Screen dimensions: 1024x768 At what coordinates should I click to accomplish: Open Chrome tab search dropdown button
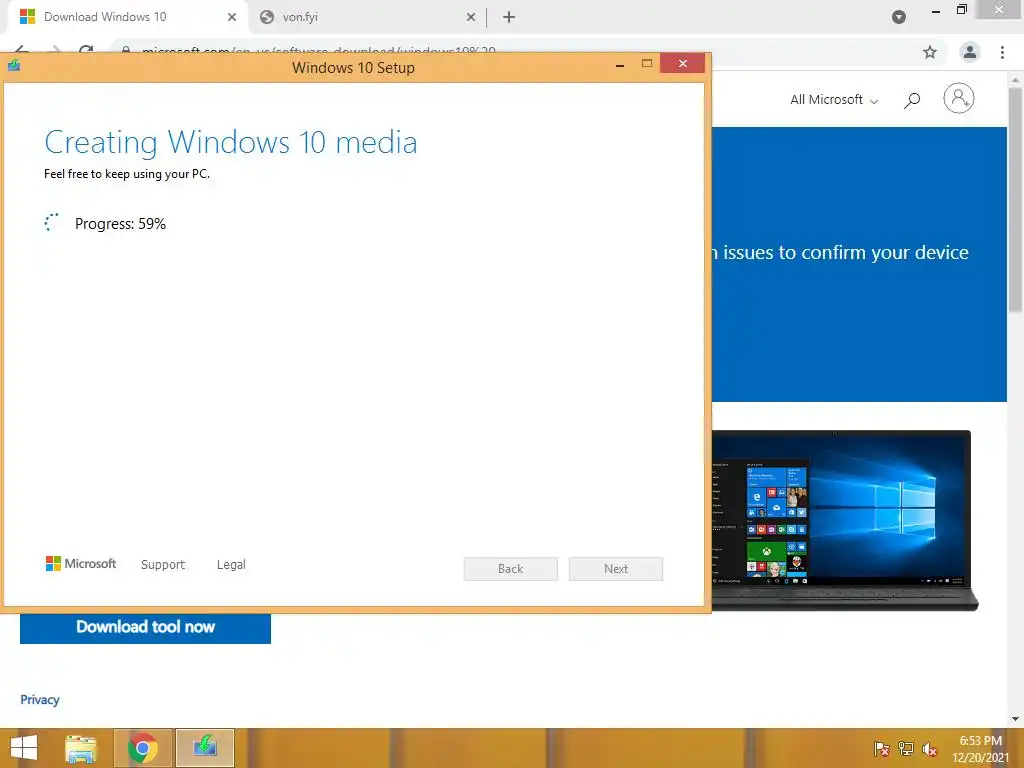899,17
